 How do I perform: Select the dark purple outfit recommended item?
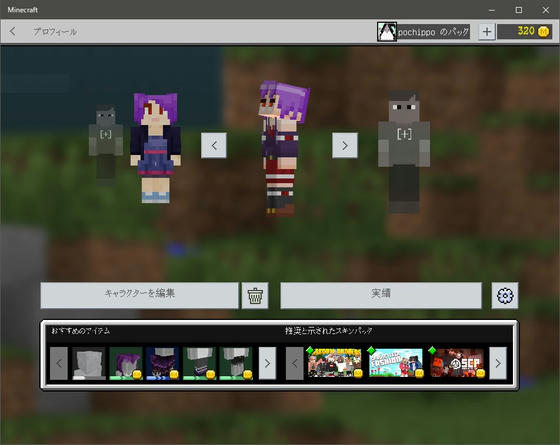(x=162, y=363)
